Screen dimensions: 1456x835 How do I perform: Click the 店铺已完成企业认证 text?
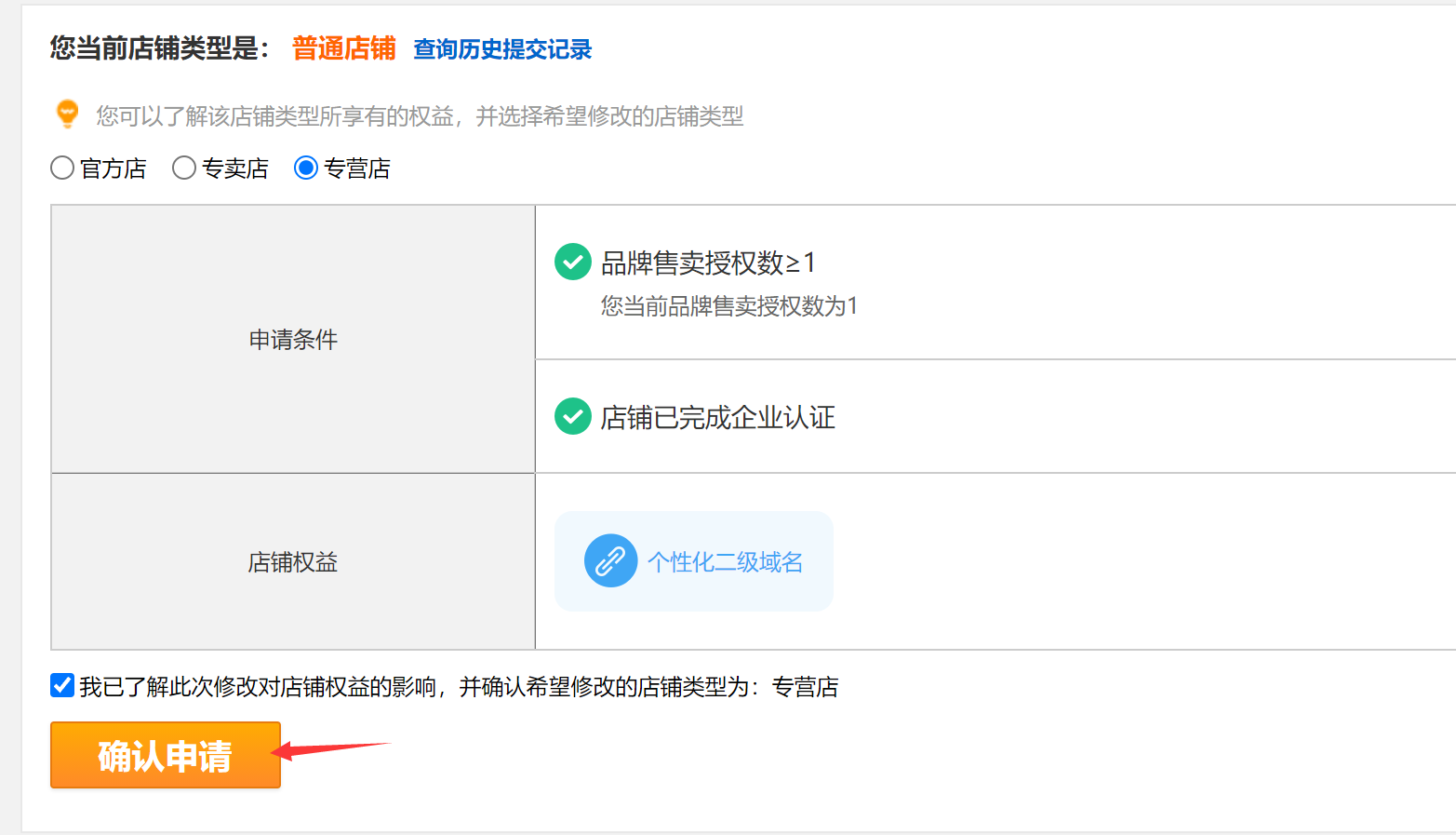(x=716, y=418)
